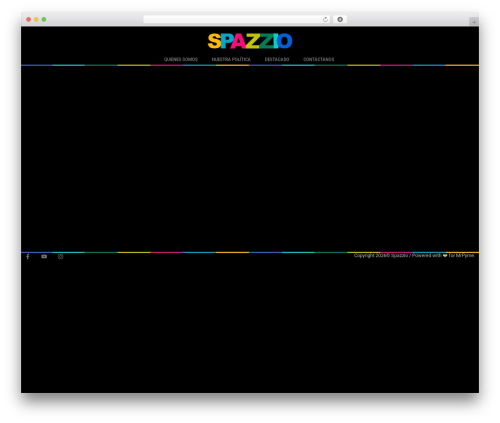Close the browser window with the red button
This screenshot has width=500, height=423.
[x=29, y=19]
